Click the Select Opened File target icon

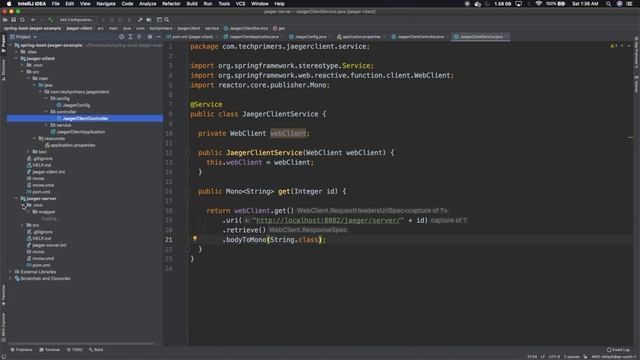121,37
